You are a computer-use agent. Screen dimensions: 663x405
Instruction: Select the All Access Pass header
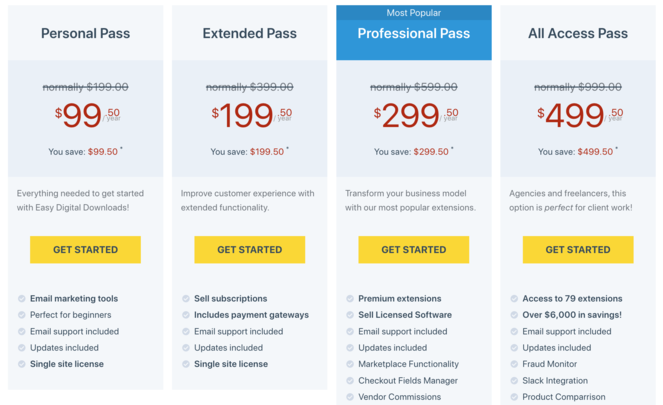pos(578,33)
